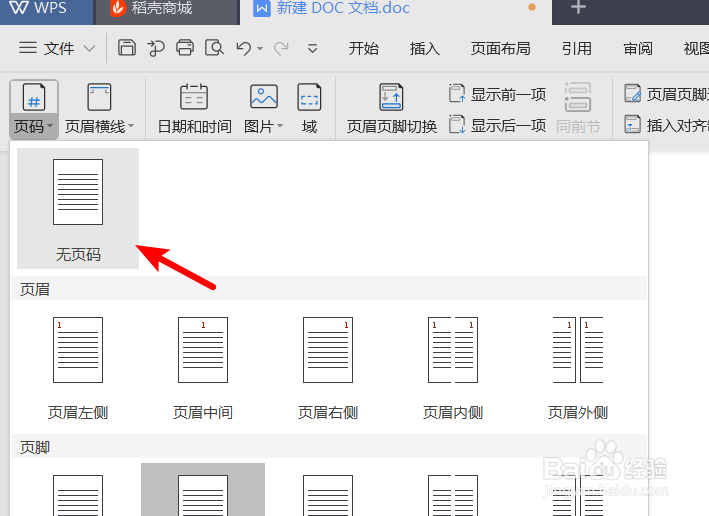Choose the 页眉外侧 page number style

coord(578,369)
